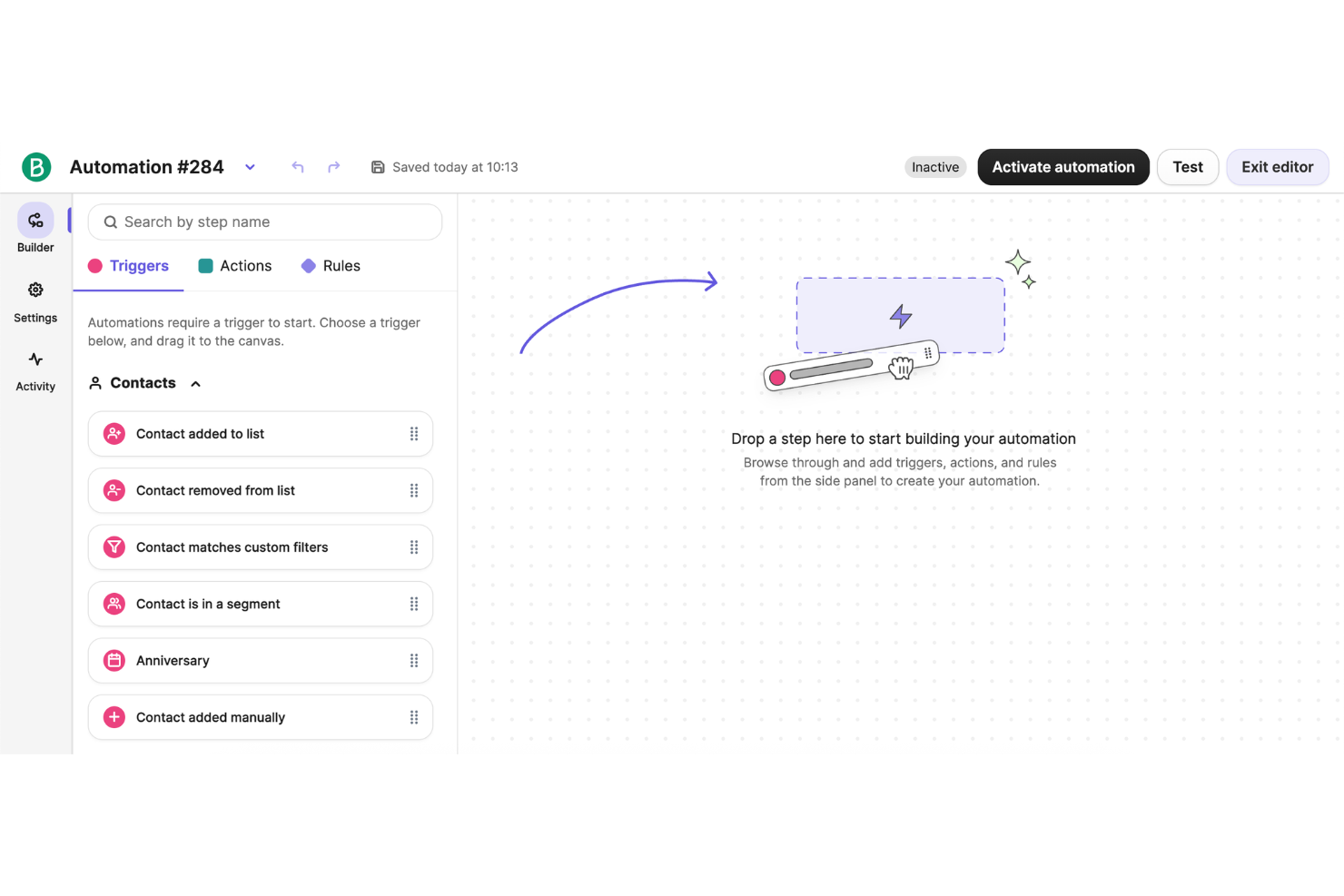Click the red dot beside Triggers
Viewport: 1344px width, 896px height.
click(95, 265)
